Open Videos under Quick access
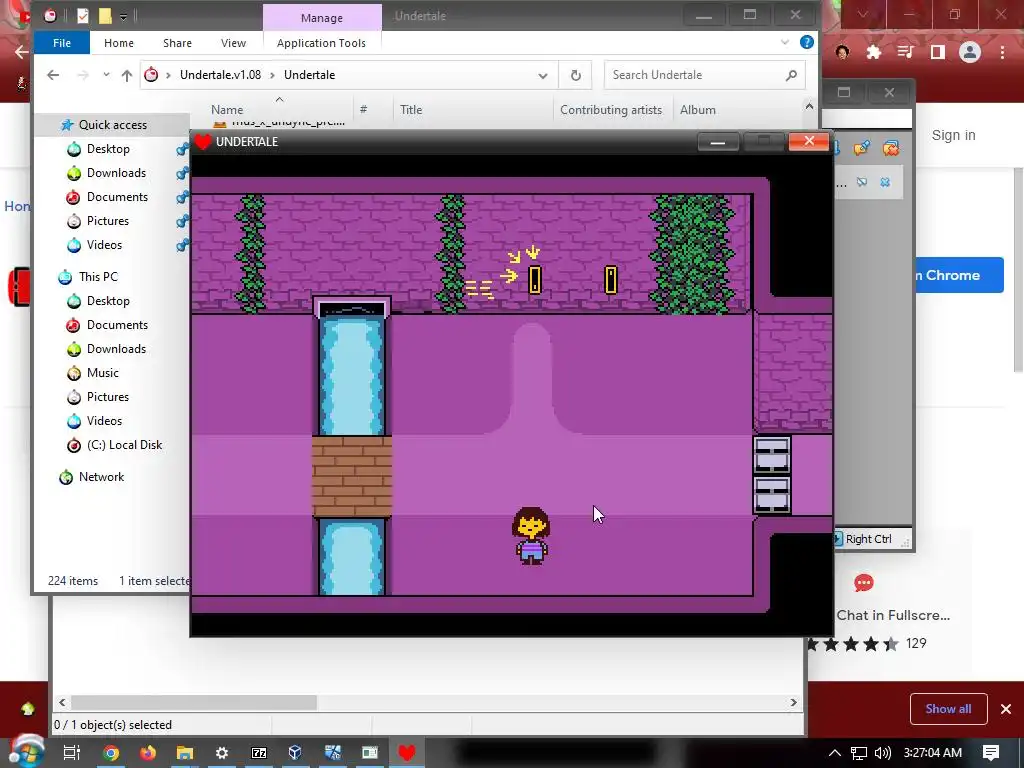This screenshot has height=768, width=1024. point(104,245)
